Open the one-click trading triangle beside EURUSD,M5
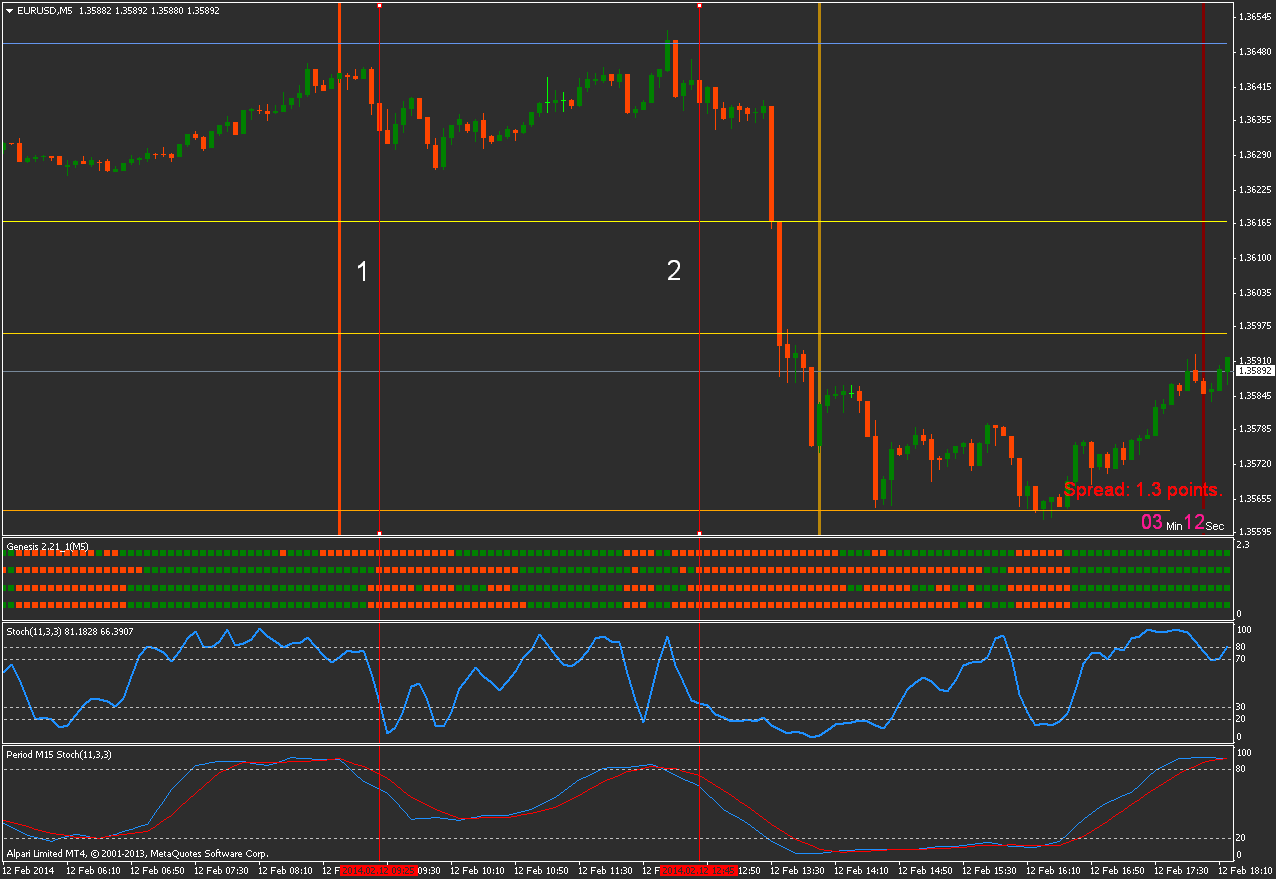 pos(9,10)
